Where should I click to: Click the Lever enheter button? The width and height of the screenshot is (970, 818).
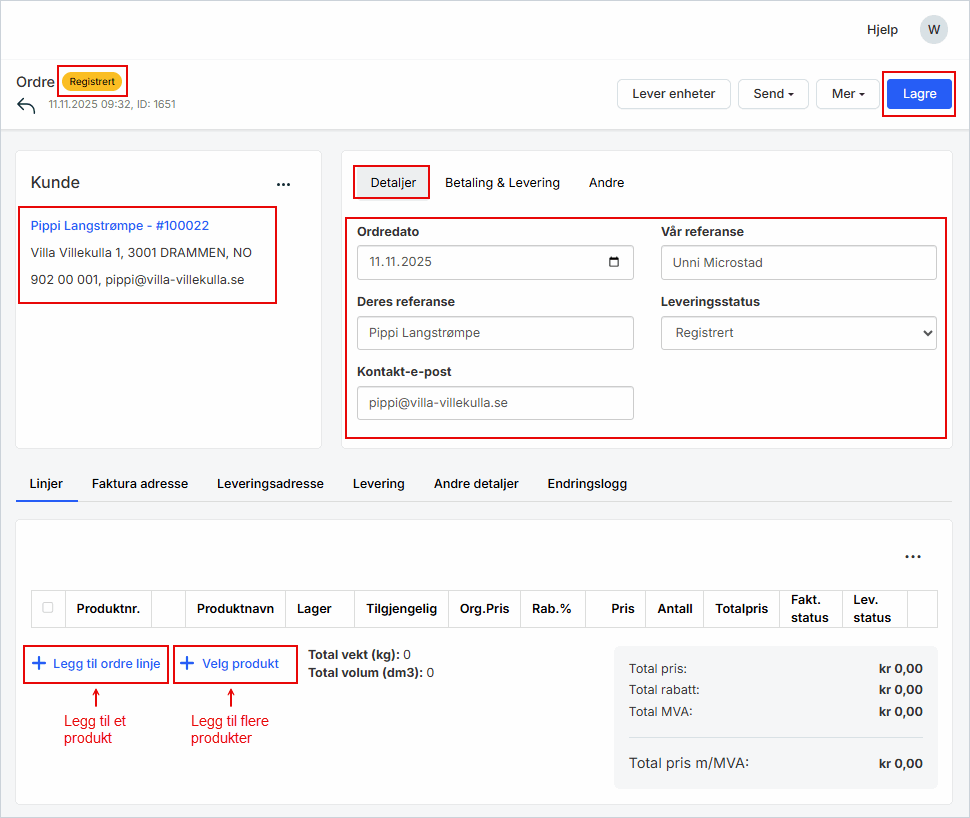673,94
